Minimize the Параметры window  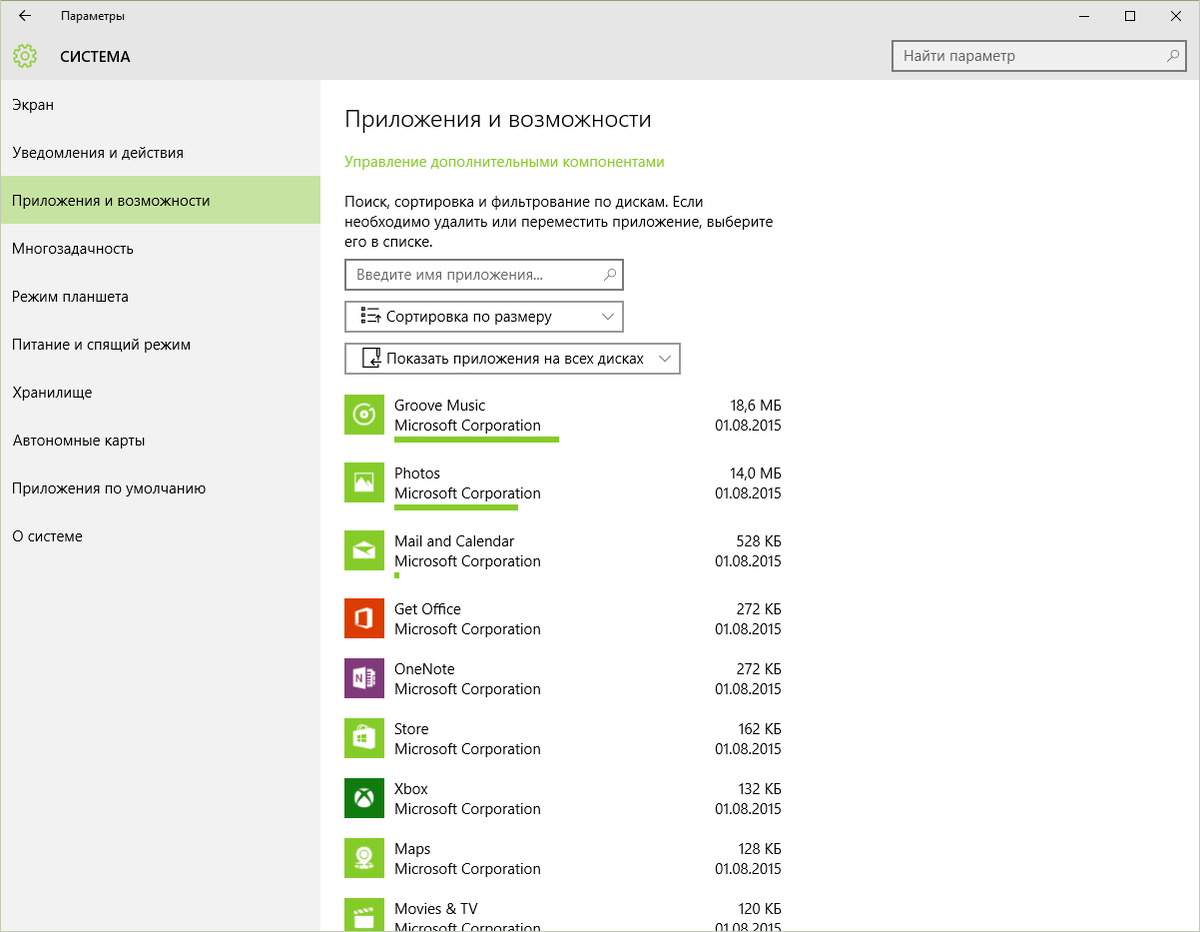[x=1084, y=16]
